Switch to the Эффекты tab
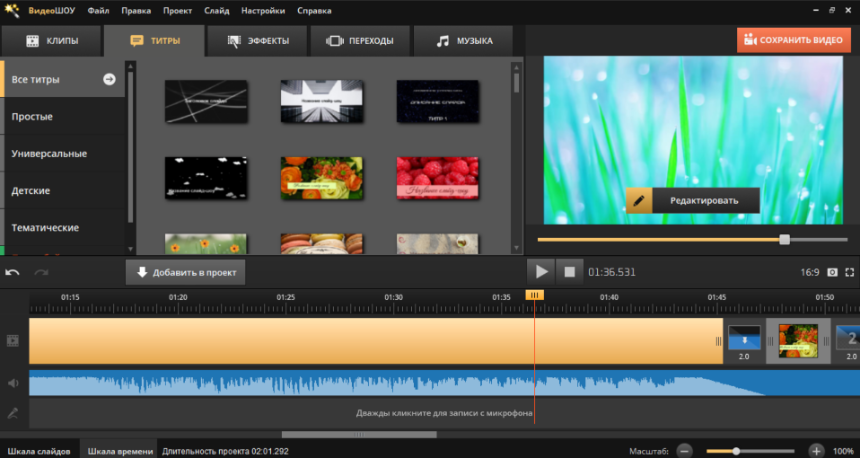This screenshot has height=458, width=860. click(x=257, y=41)
